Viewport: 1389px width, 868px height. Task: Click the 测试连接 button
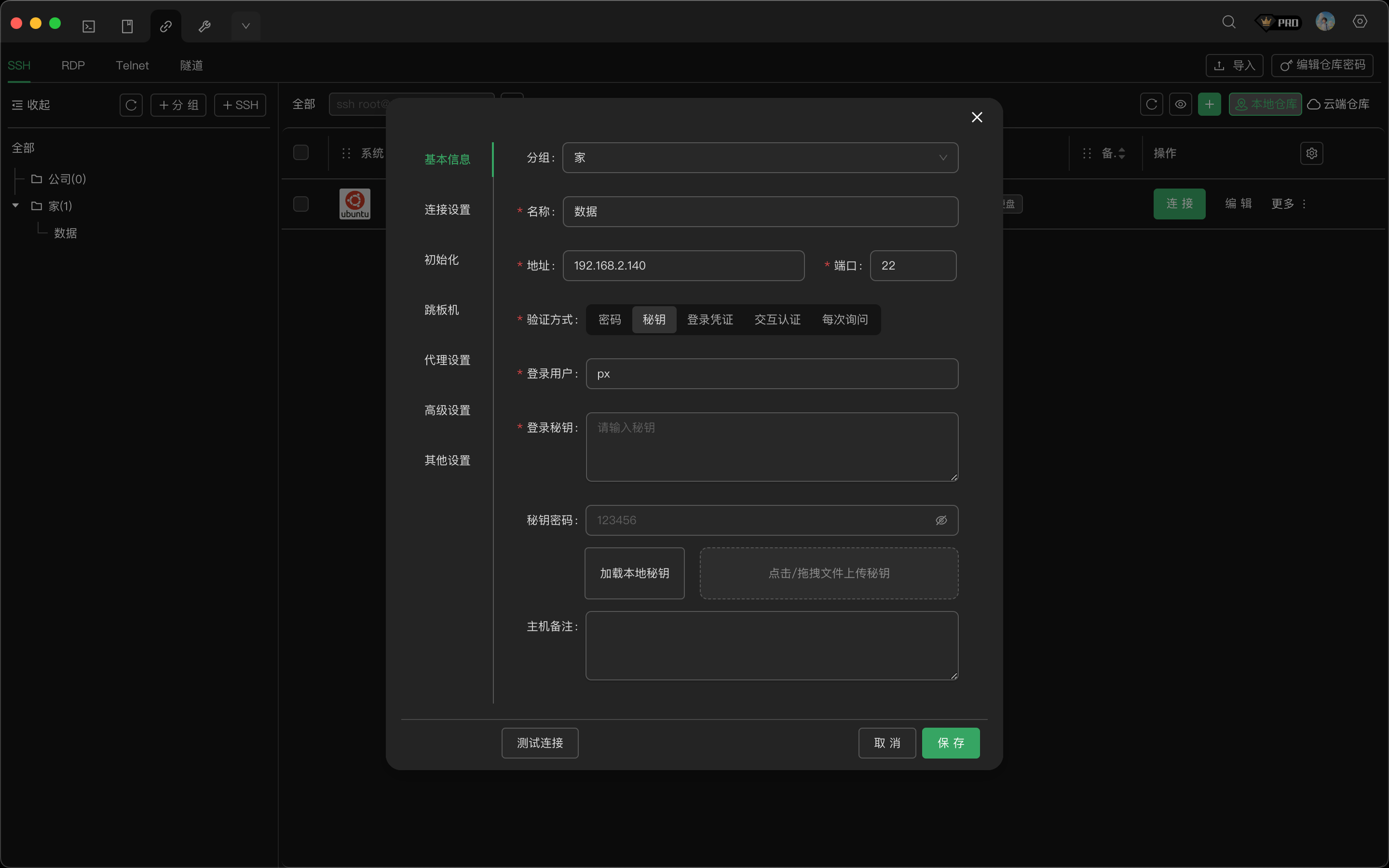[x=540, y=743]
